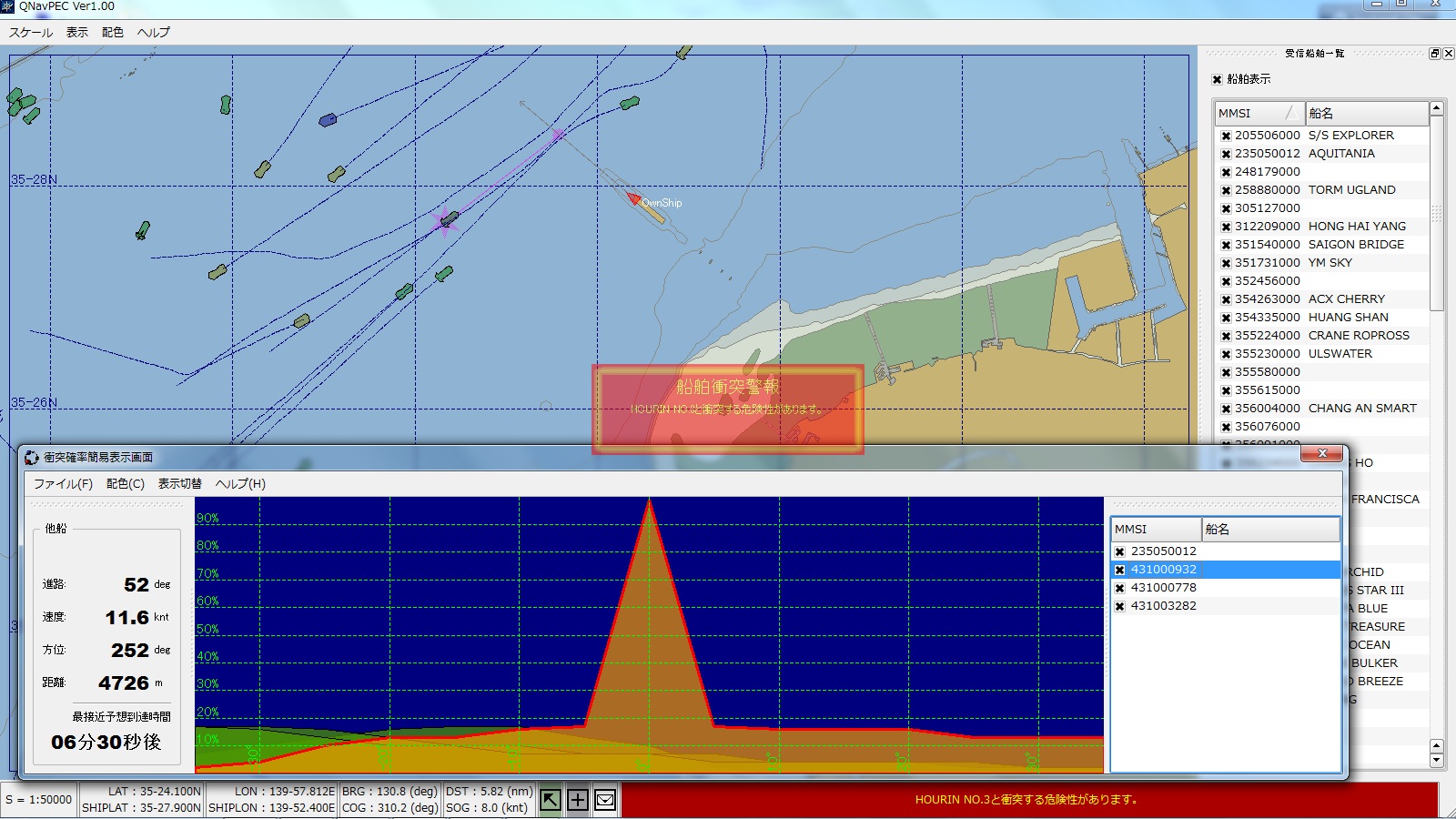The image size is (1456, 819).
Task: Open the スケール menu
Action: click(31, 32)
